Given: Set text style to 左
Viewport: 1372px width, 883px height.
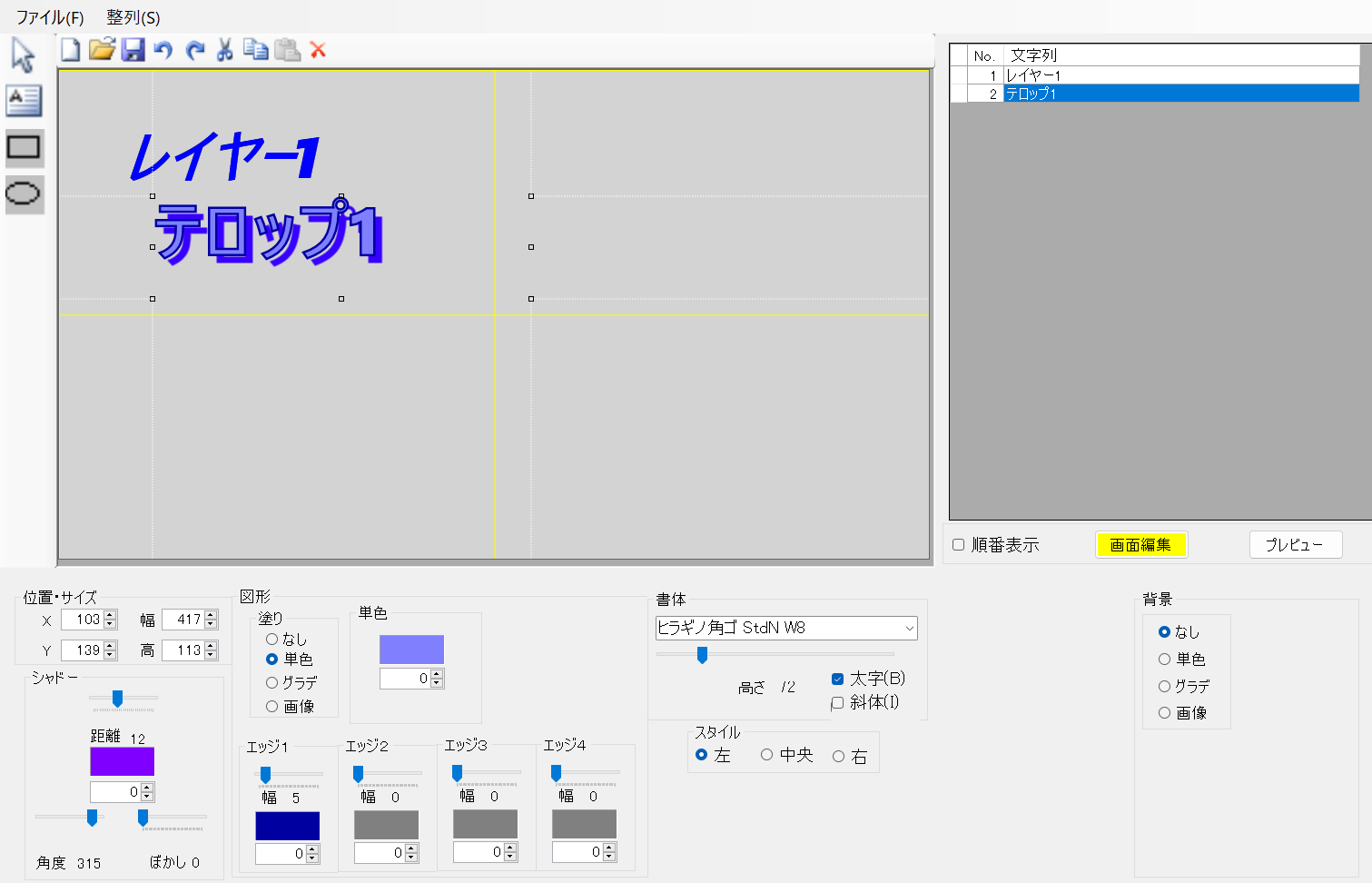Looking at the screenshot, I should (x=701, y=755).
